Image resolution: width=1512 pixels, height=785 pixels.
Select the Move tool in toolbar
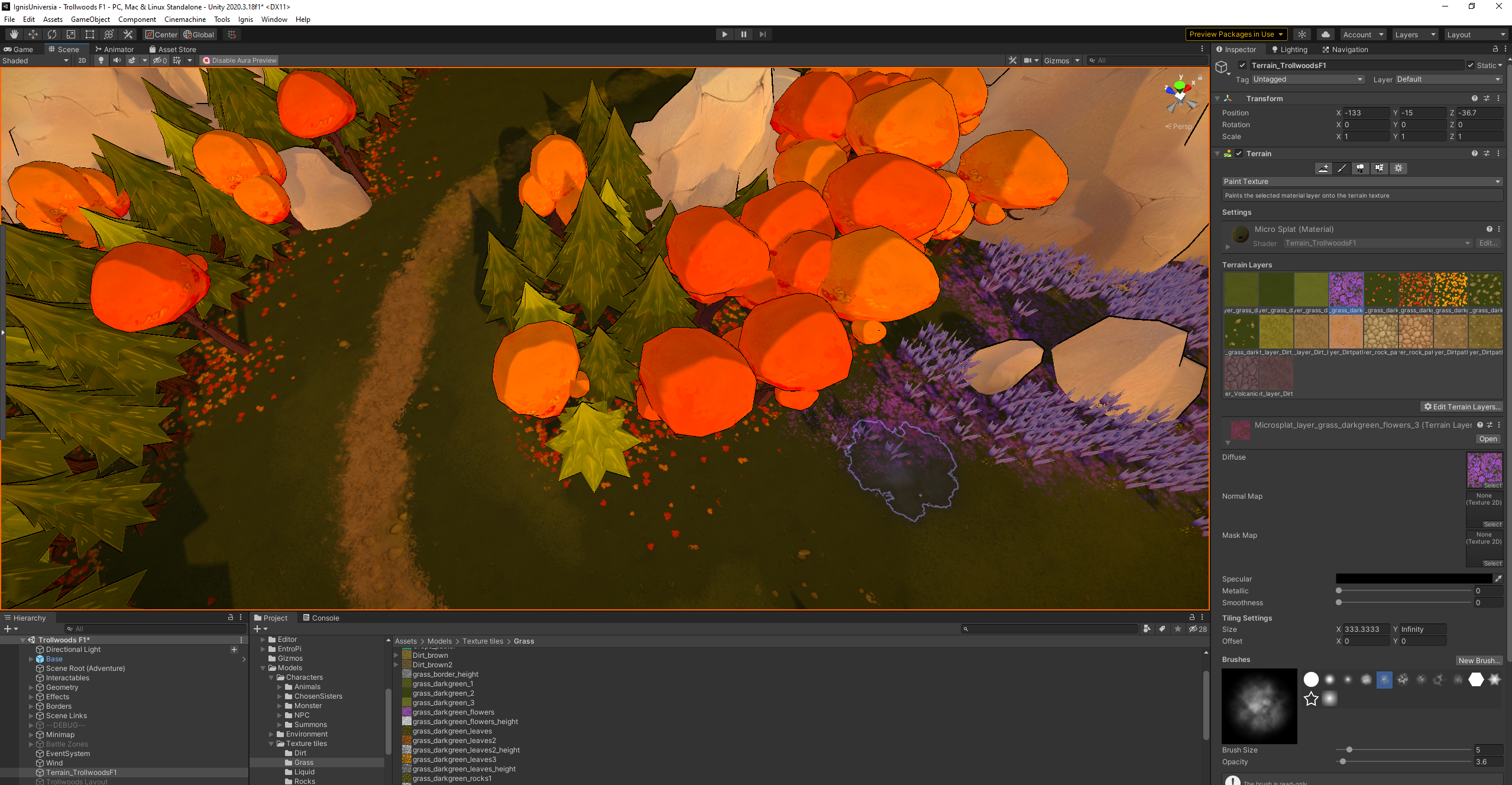click(x=33, y=34)
